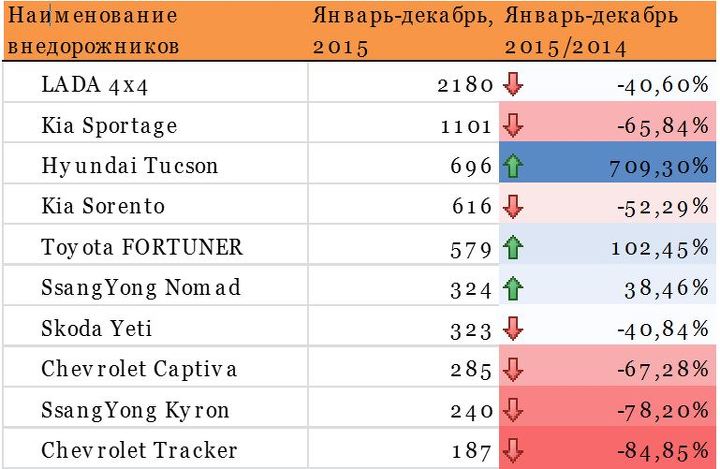Image resolution: width=720 pixels, height=469 pixels.
Task: Click the red down arrow for SsangYong Kyron
Action: [x=514, y=409]
